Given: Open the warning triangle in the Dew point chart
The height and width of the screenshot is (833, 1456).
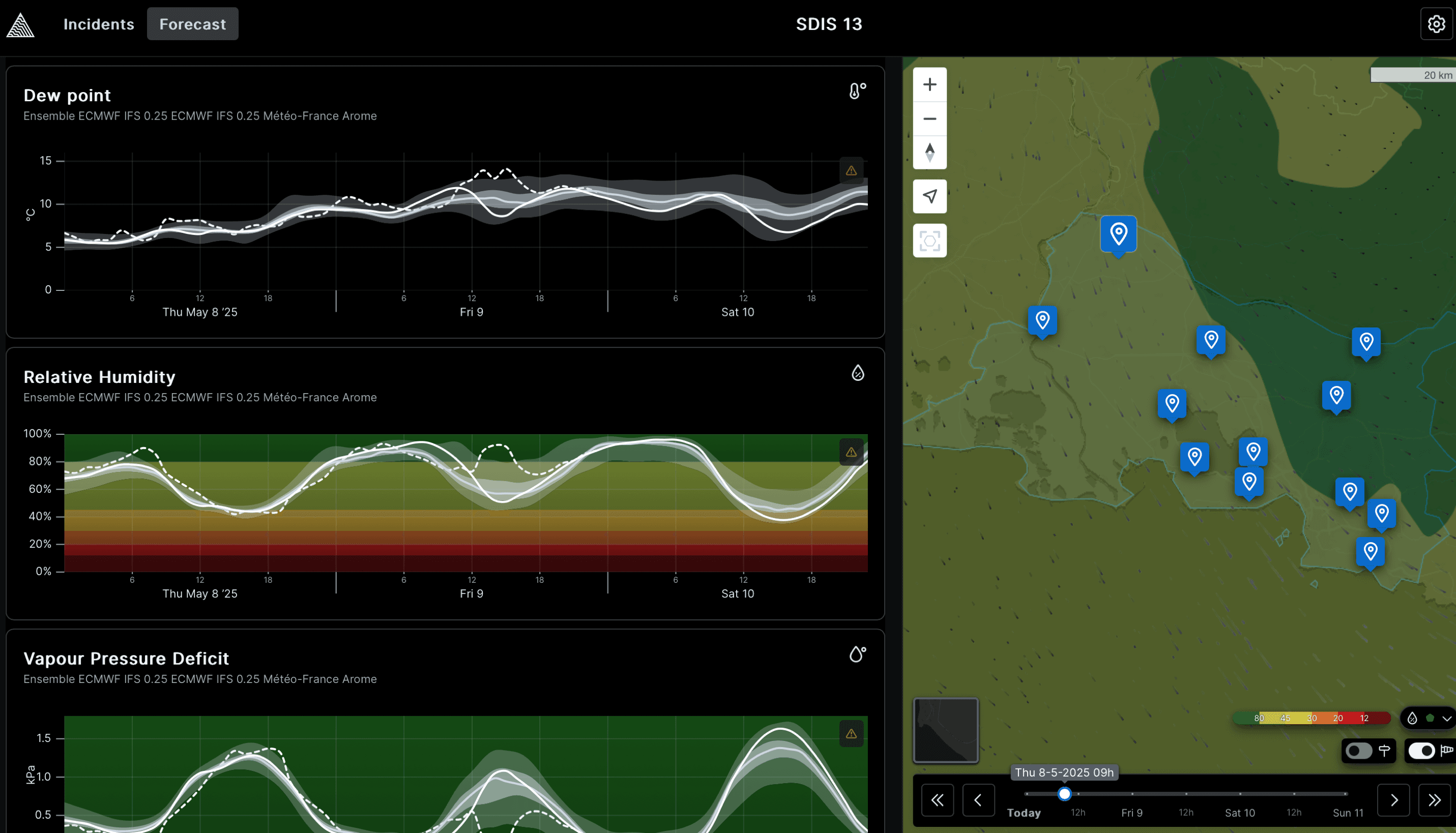Looking at the screenshot, I should click(851, 170).
